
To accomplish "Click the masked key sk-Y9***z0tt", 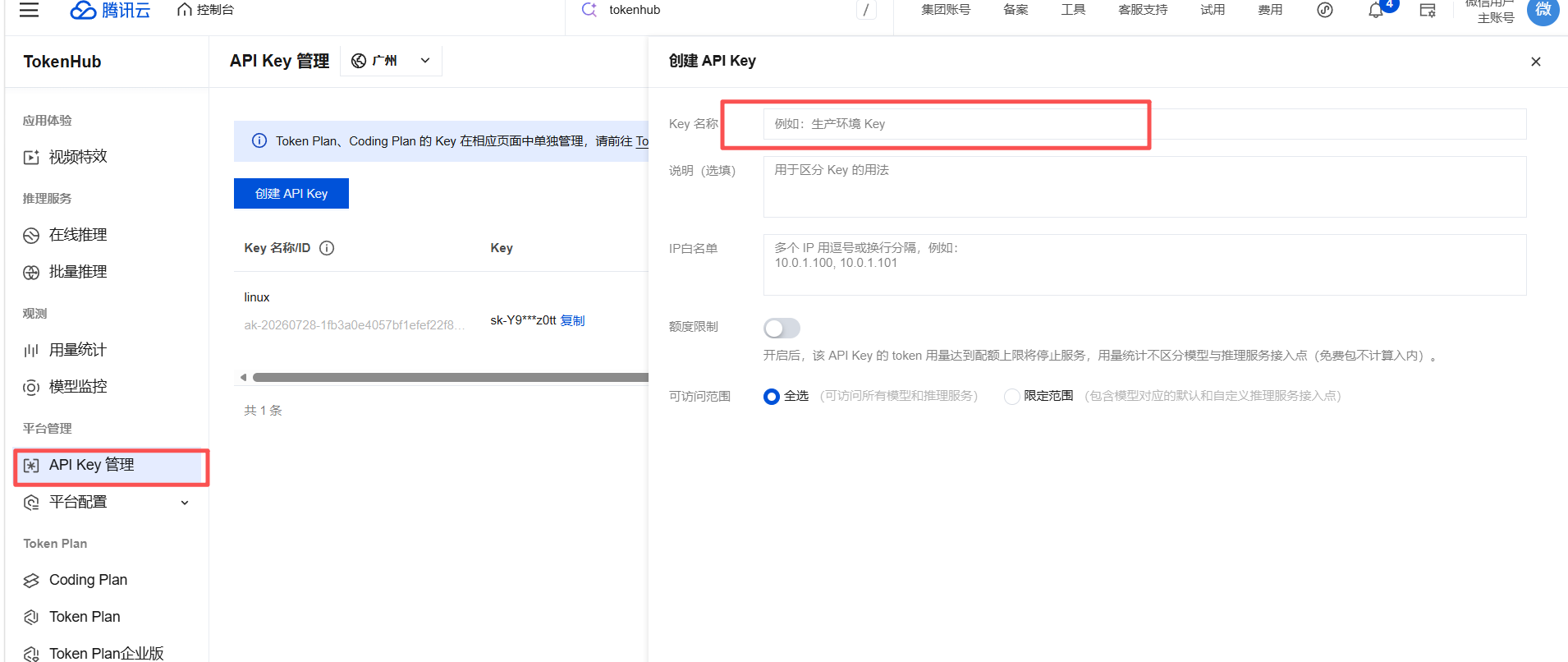I will 523,320.
